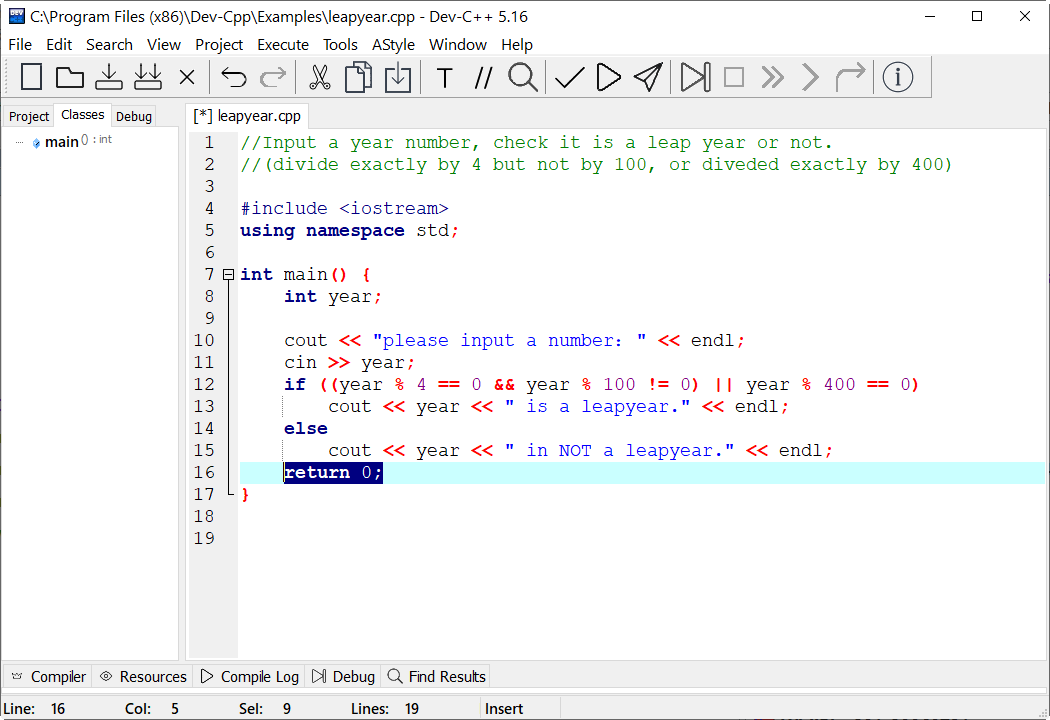
Task: Open the AStyle menu
Action: (x=394, y=44)
